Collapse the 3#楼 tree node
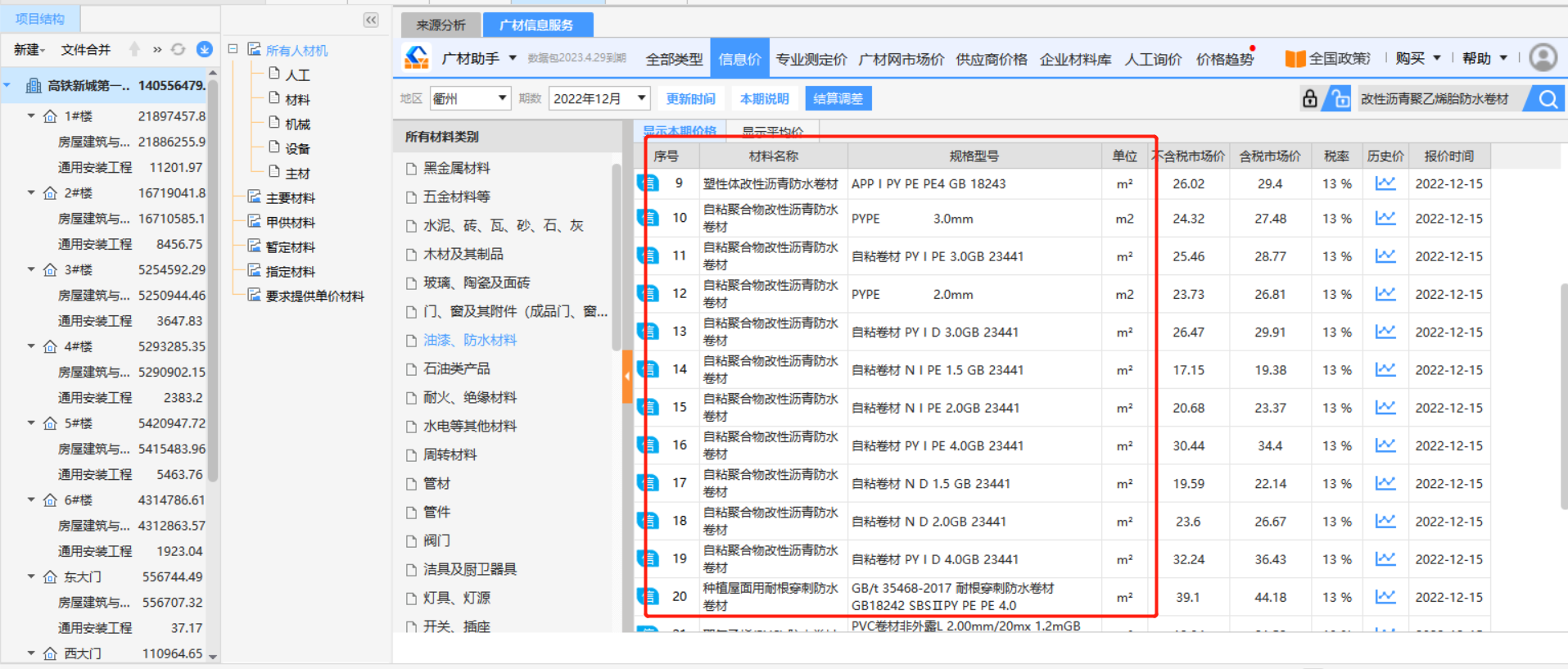This screenshot has width=1568, height=669. (x=31, y=269)
